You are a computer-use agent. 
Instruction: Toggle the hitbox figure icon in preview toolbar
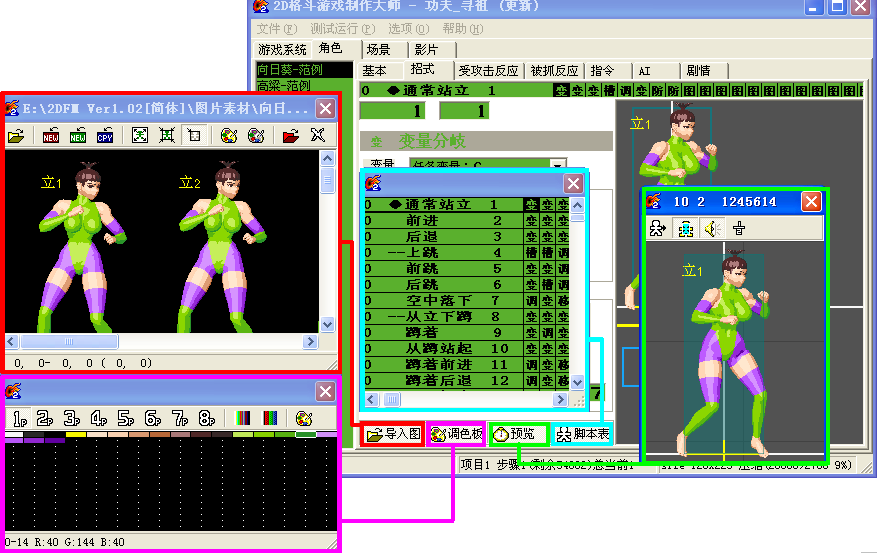[686, 229]
